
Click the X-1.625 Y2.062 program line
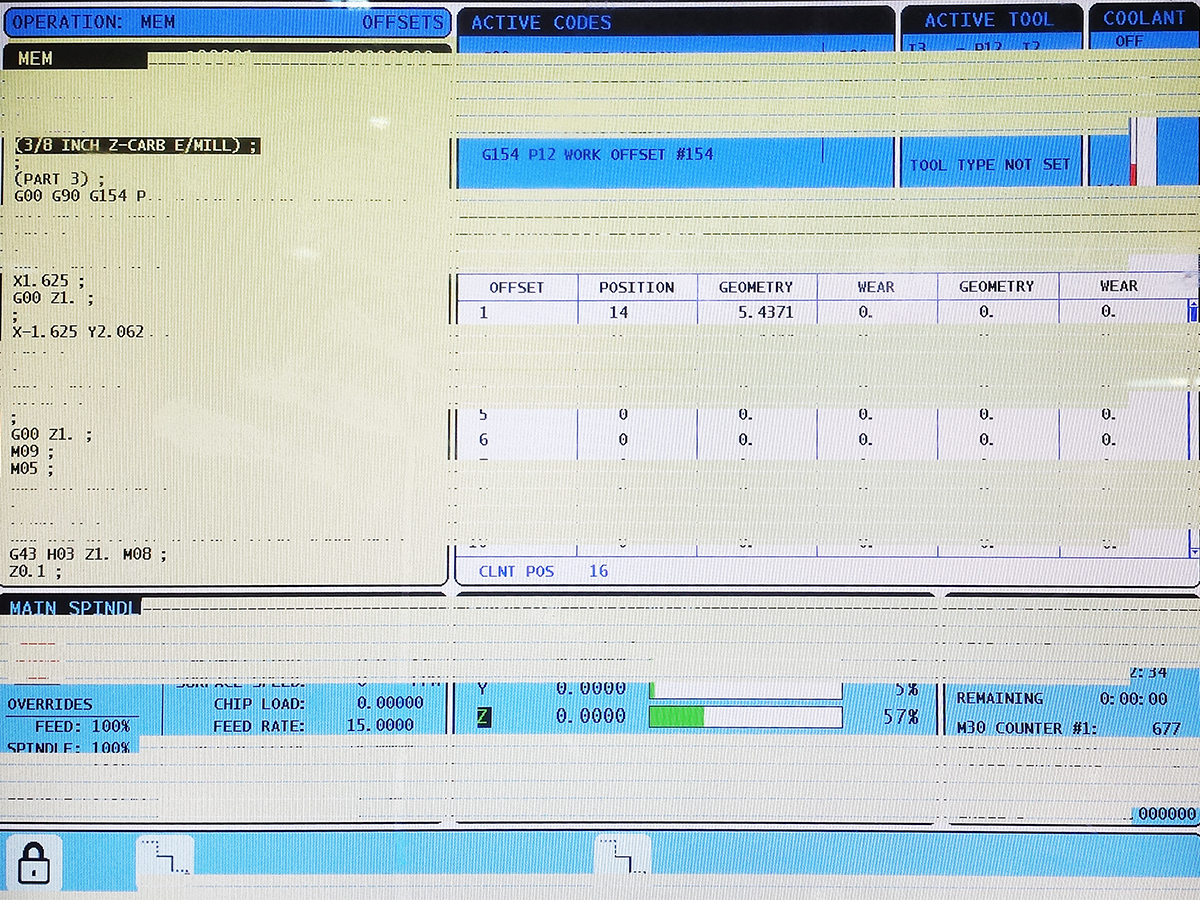[78, 332]
